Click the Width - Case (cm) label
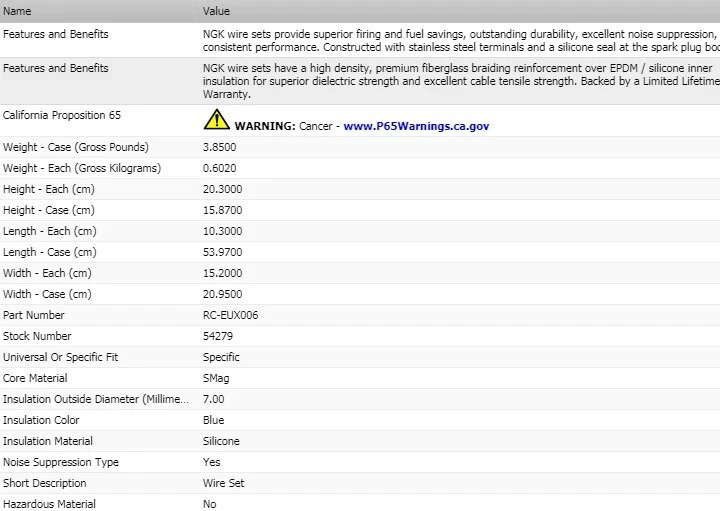The height and width of the screenshot is (511, 720). 47,294
